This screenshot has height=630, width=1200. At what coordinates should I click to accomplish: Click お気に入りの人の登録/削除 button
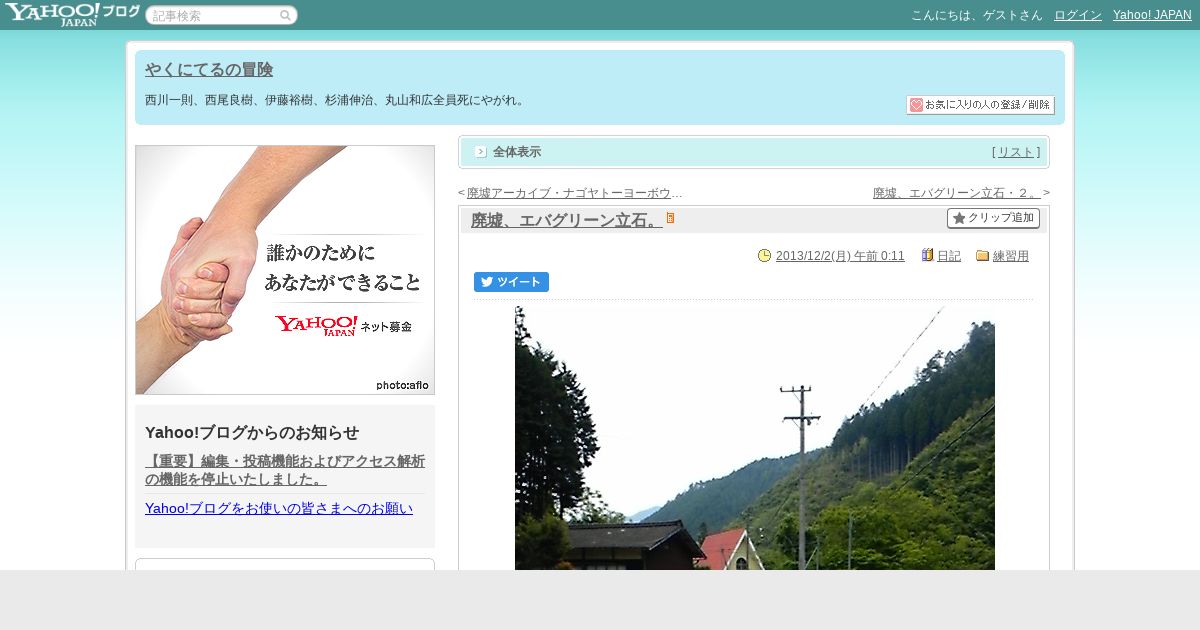point(980,105)
